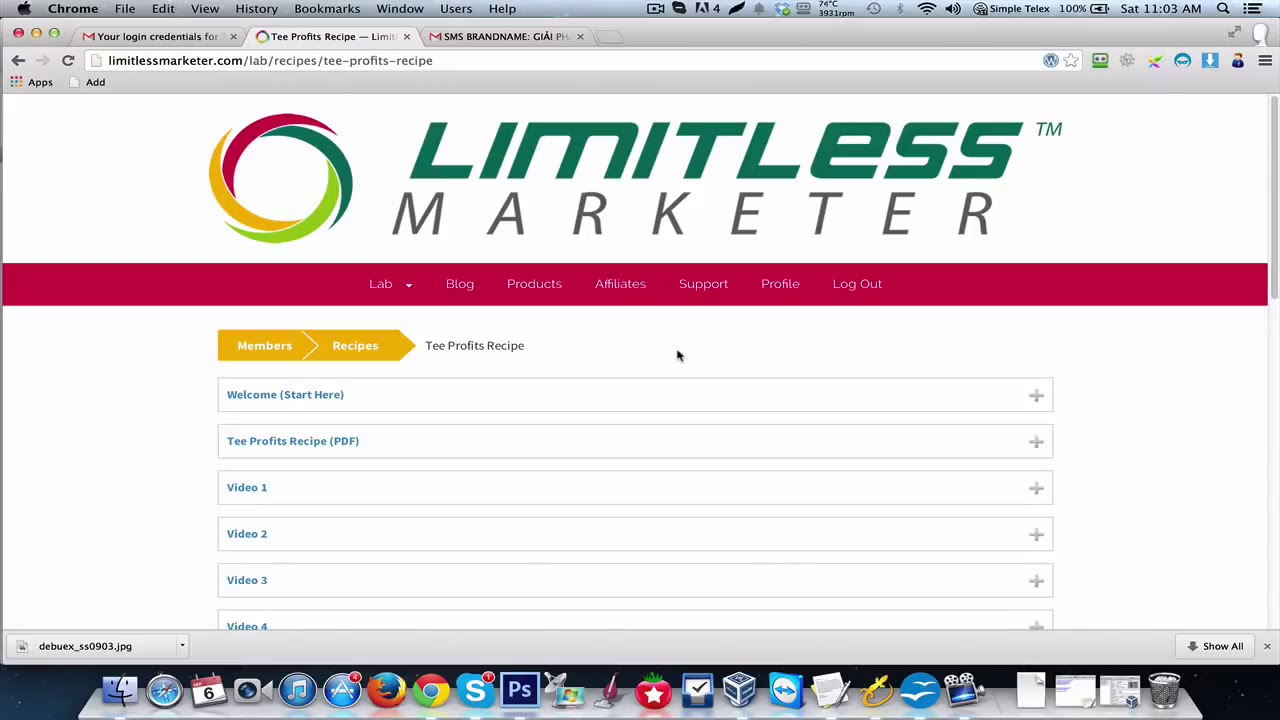Screen dimensions: 1280x720
Task: Launch Firefox from the dock
Action: [x=386, y=691]
